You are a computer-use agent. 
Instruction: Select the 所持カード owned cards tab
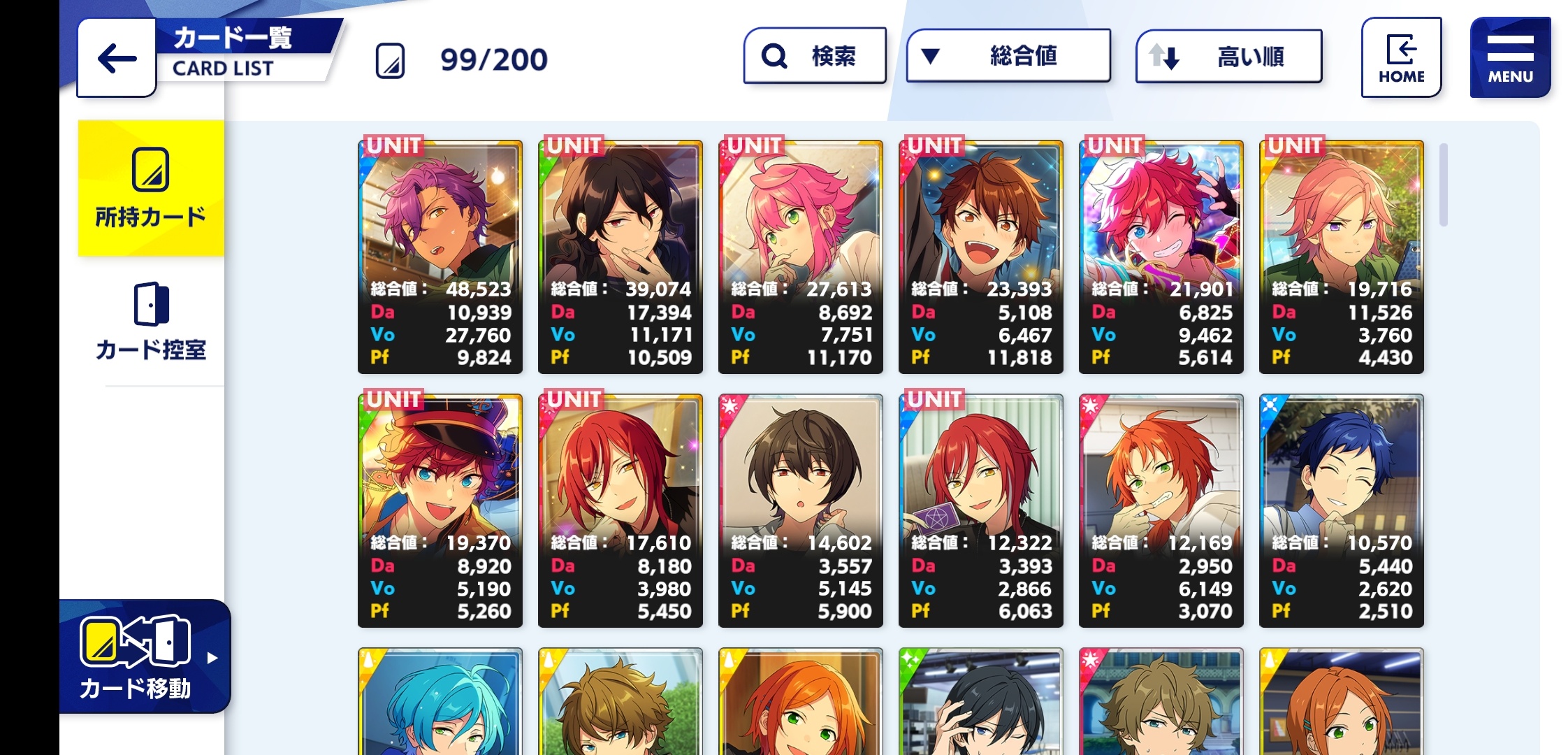click(151, 188)
